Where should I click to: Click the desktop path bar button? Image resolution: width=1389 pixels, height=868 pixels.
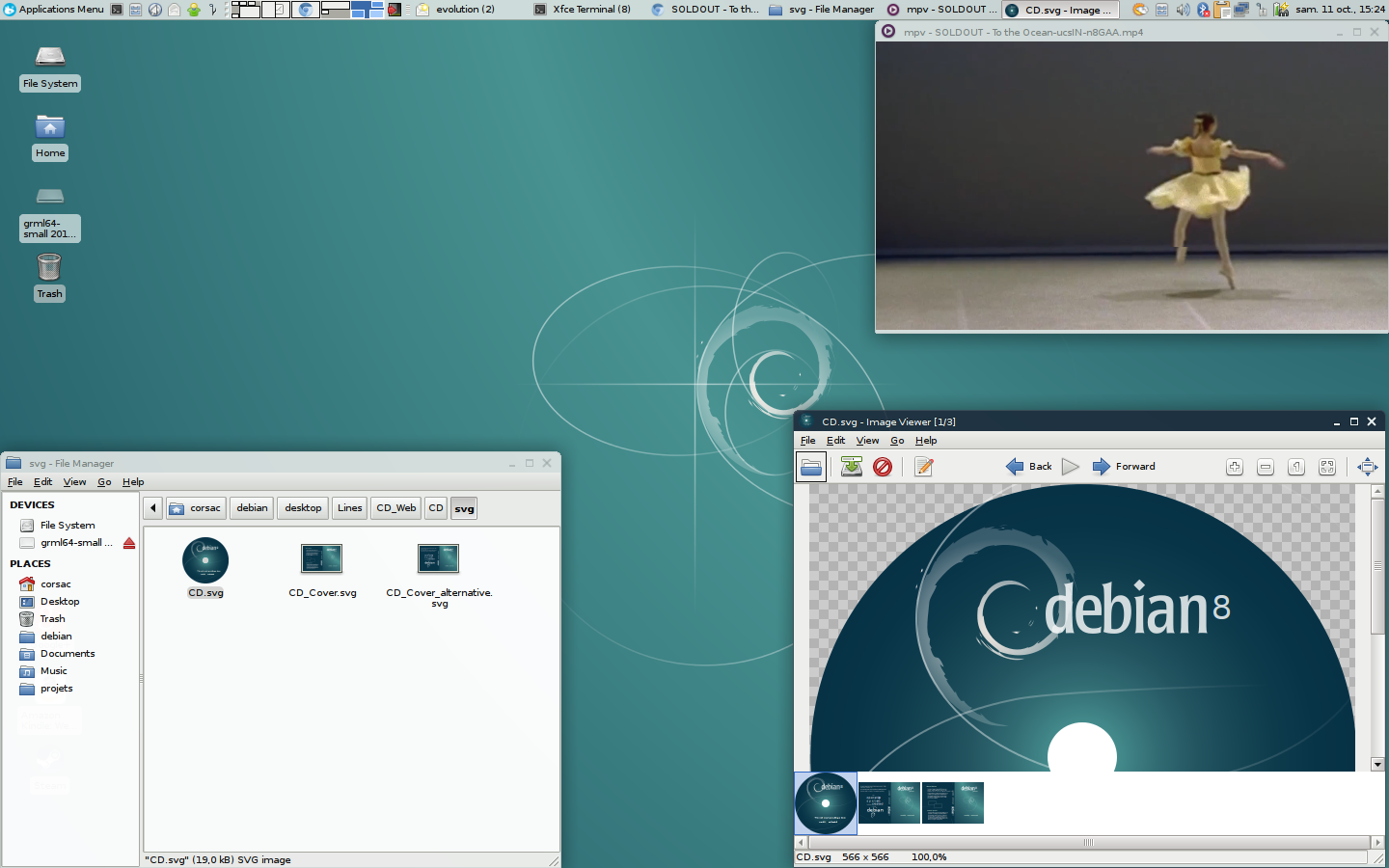[303, 508]
